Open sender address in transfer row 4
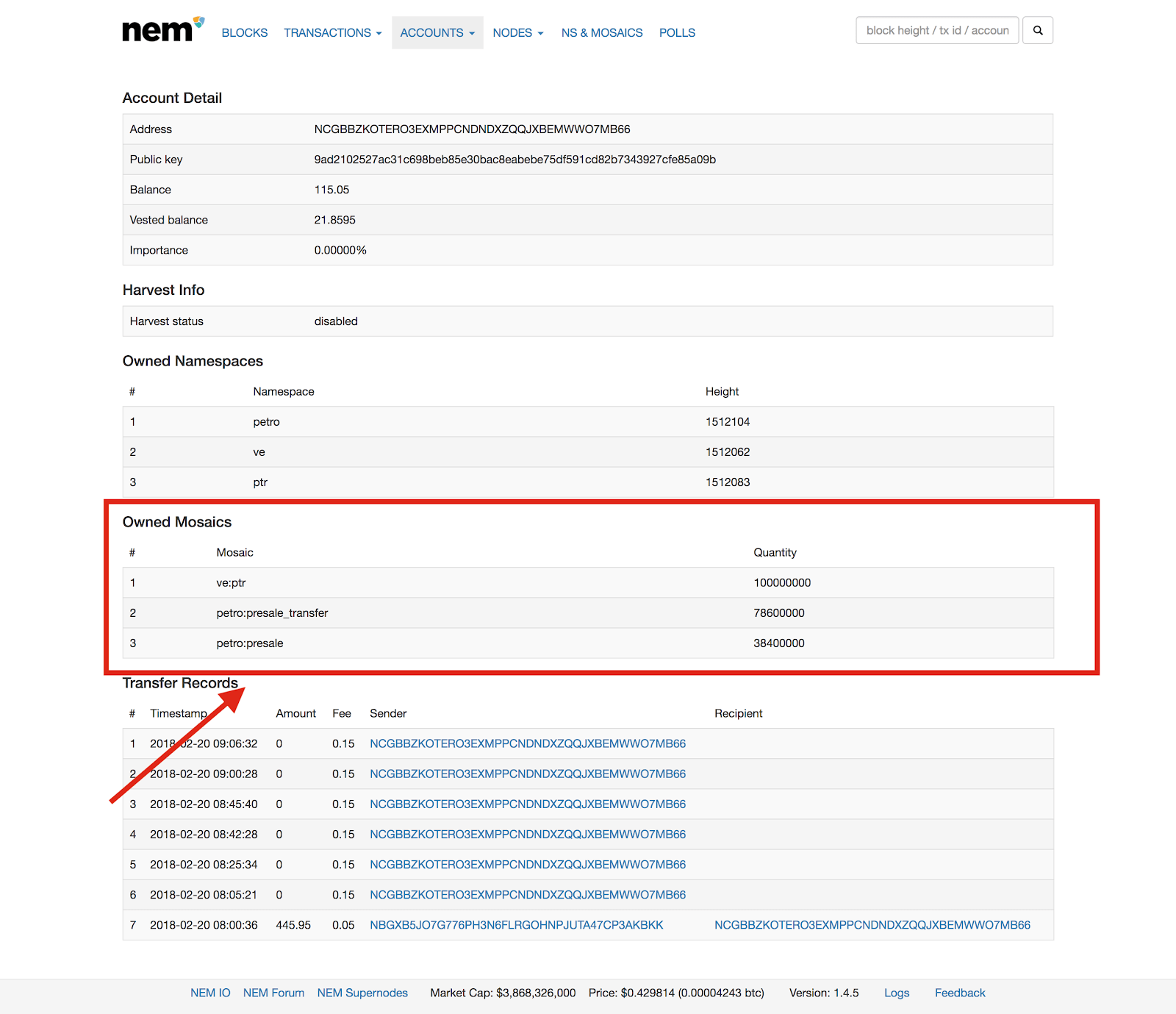 (527, 834)
